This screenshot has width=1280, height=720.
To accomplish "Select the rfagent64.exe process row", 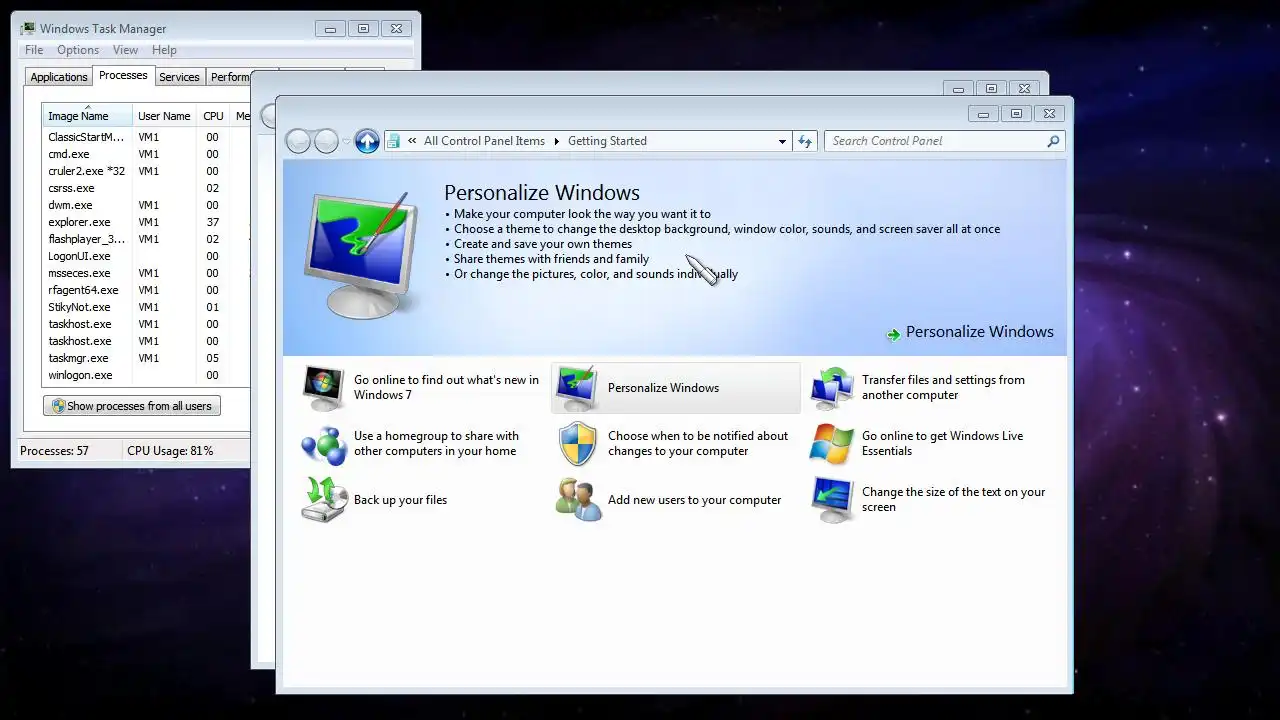I will click(x=145, y=290).
